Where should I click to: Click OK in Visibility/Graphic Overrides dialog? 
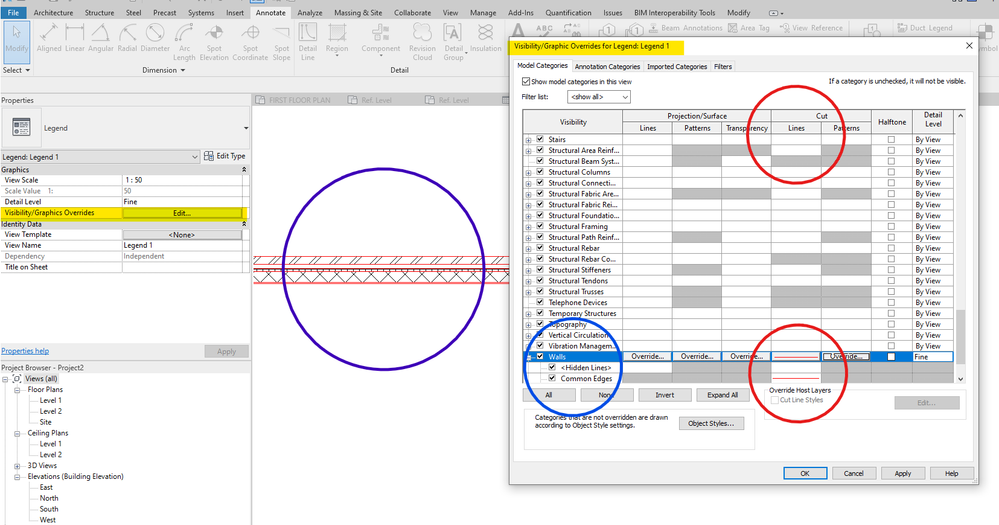point(805,473)
